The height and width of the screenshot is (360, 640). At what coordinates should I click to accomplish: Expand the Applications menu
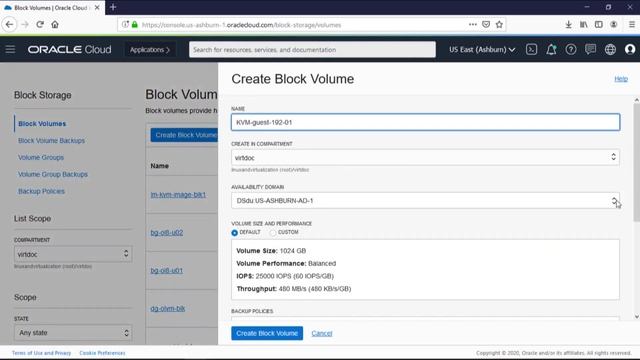(x=150, y=49)
